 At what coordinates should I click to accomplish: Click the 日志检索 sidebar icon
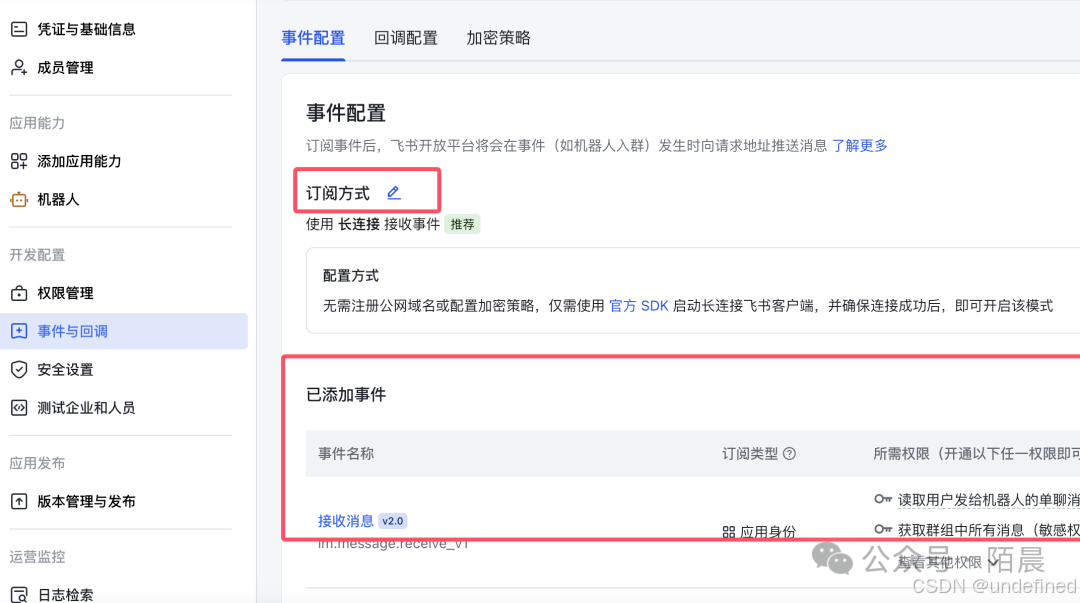(18, 592)
